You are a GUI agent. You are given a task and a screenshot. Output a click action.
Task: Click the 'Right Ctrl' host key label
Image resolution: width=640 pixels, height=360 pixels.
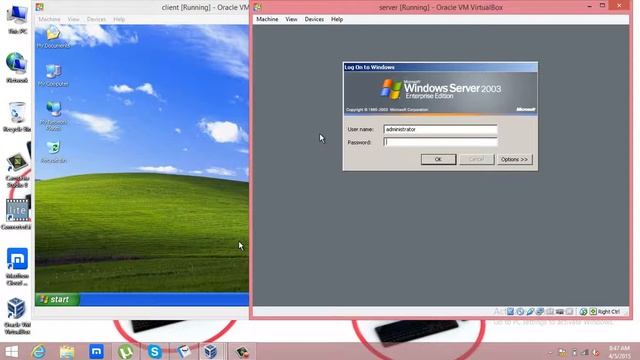click(609, 311)
